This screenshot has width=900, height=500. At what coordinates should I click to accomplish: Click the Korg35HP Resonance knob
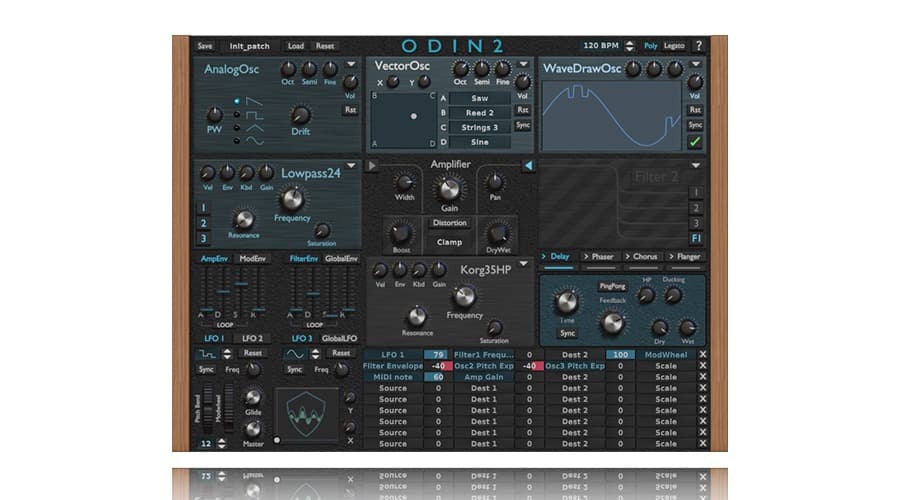point(416,316)
